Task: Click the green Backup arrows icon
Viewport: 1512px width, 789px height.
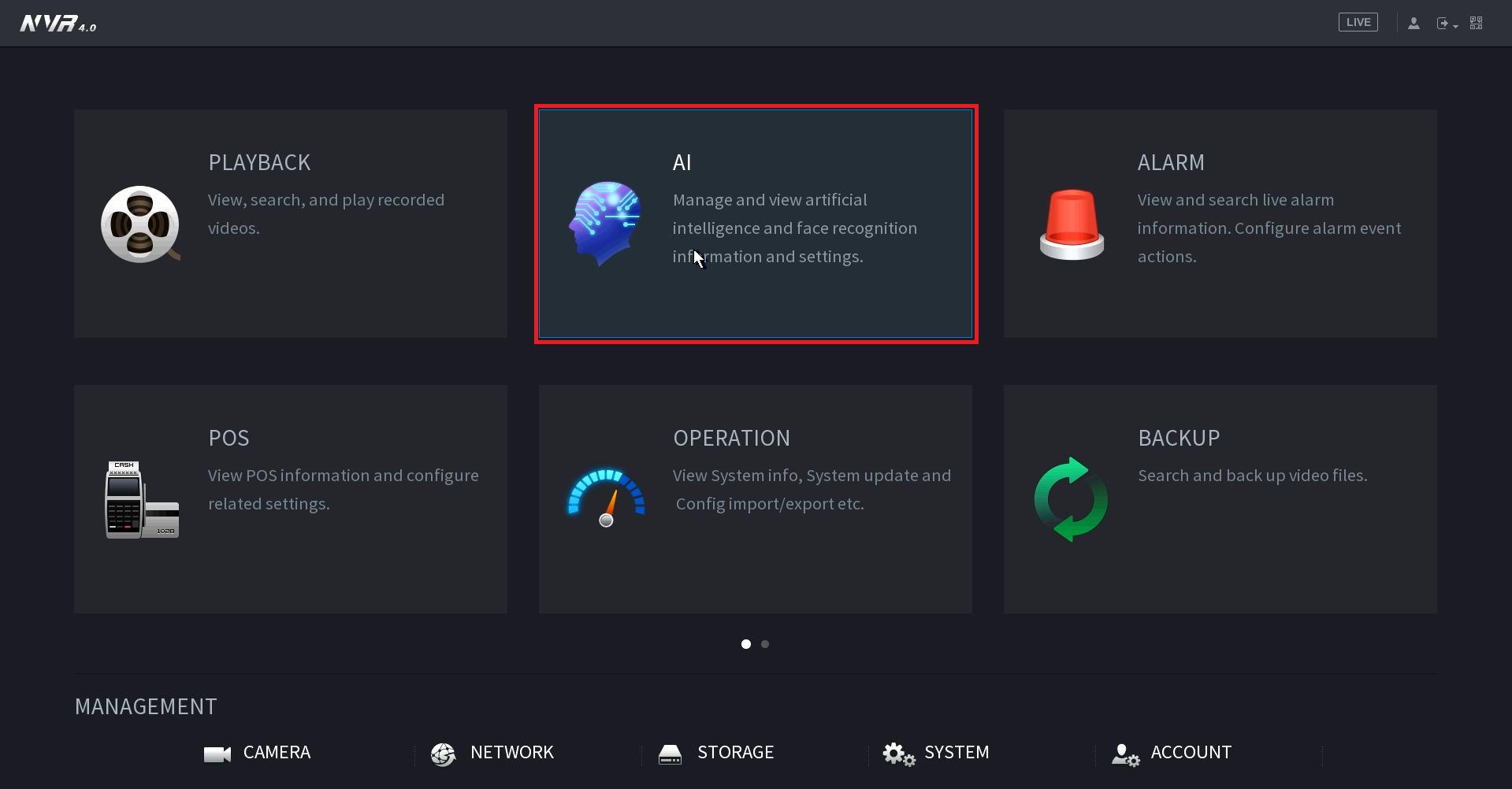Action: coord(1071,499)
